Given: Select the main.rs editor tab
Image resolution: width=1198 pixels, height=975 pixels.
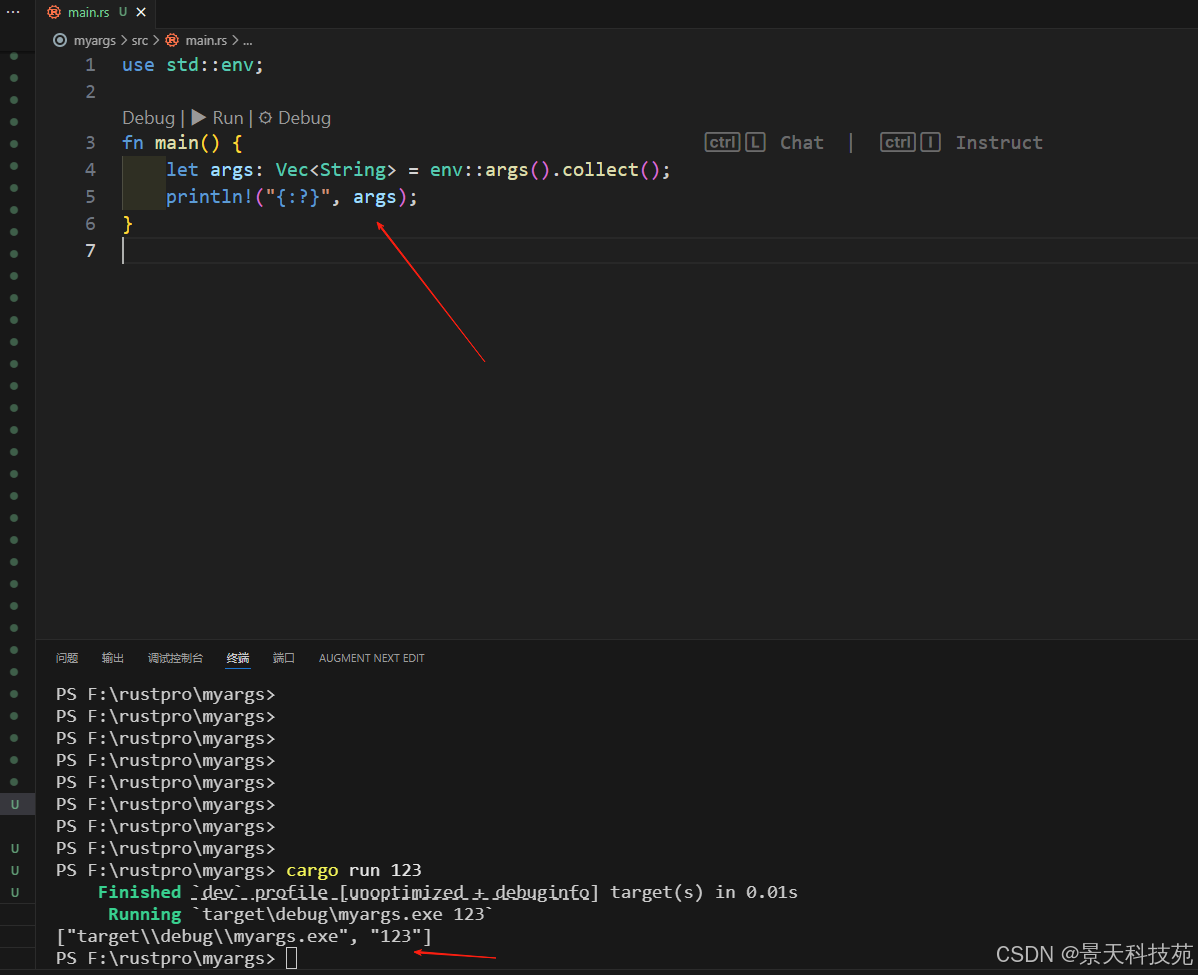Looking at the screenshot, I should [x=96, y=12].
